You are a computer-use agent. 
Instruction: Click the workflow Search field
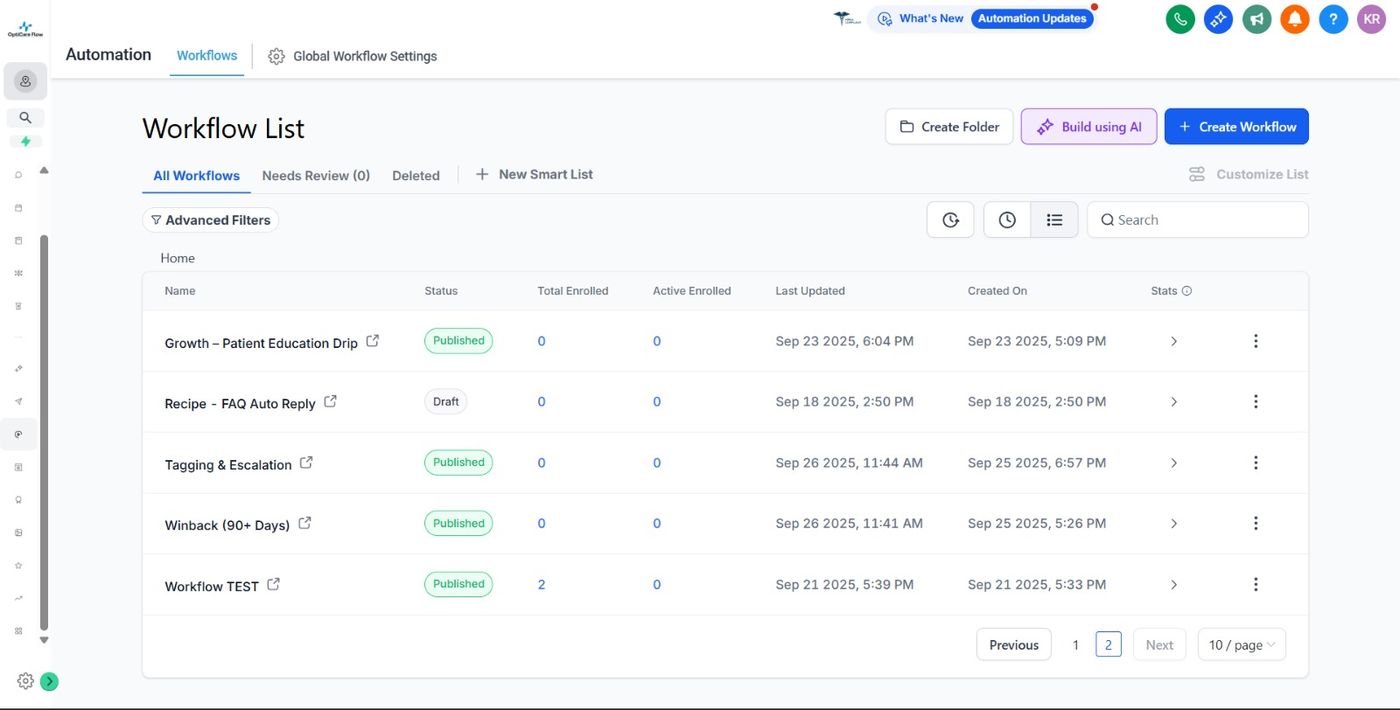(x=1198, y=220)
